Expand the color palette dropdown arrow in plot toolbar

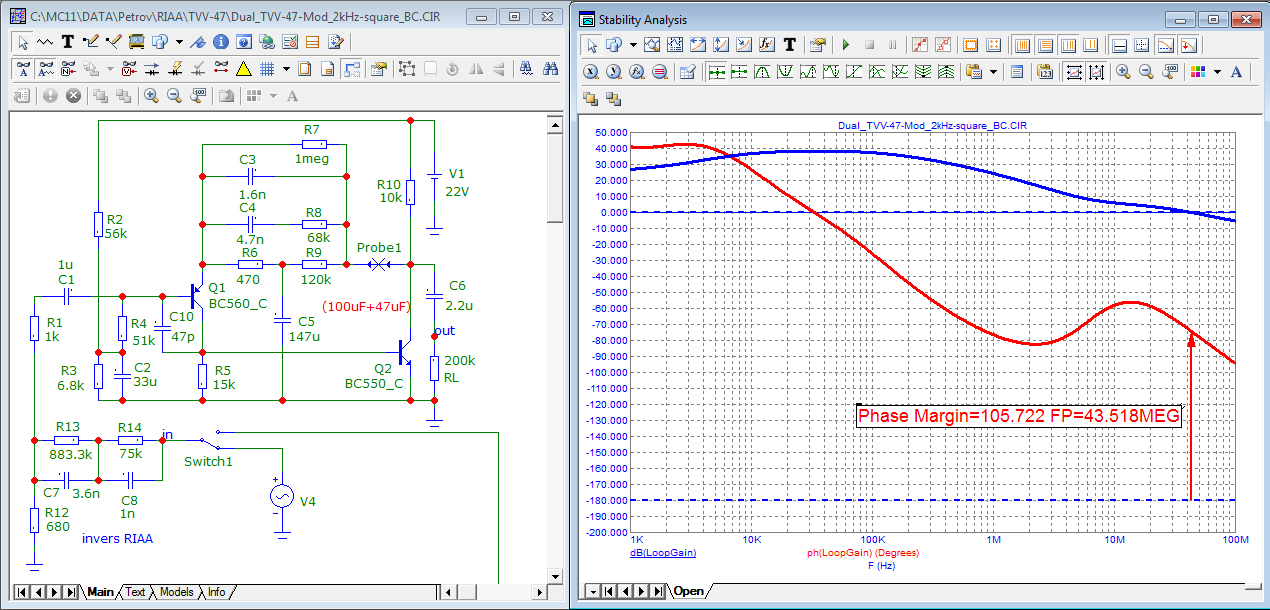(x=1217, y=72)
